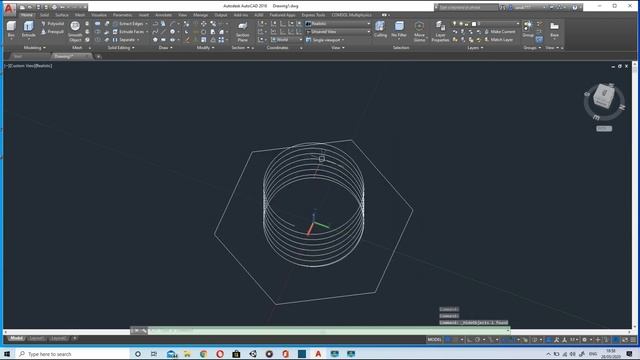
Task: Expand the Layers panel
Action: tap(475, 48)
